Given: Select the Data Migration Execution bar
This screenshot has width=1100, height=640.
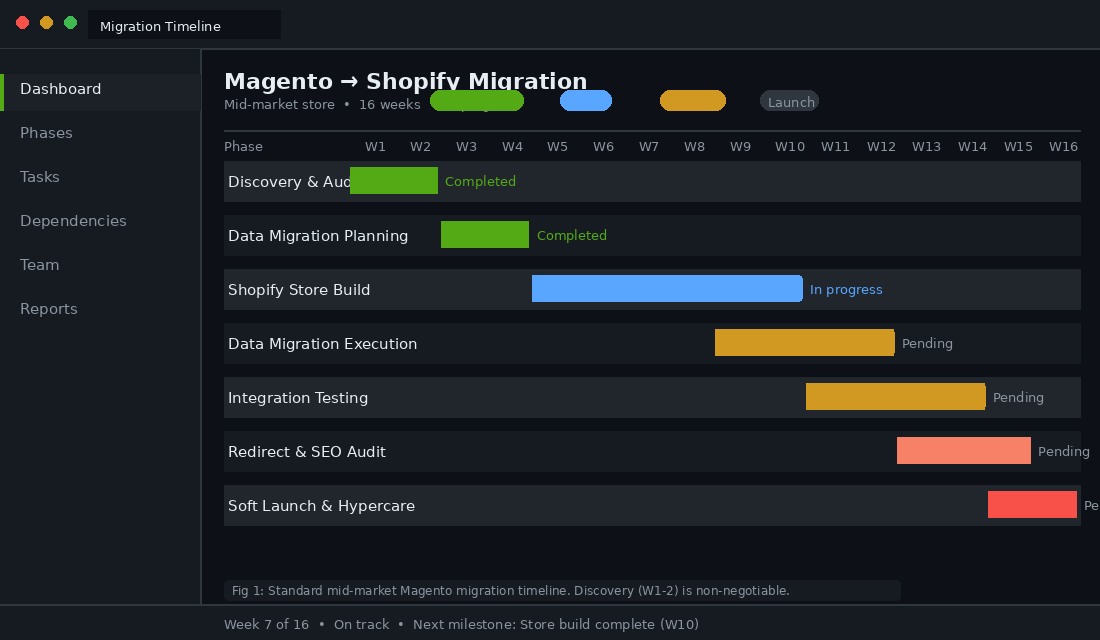Looking at the screenshot, I should coord(805,343).
